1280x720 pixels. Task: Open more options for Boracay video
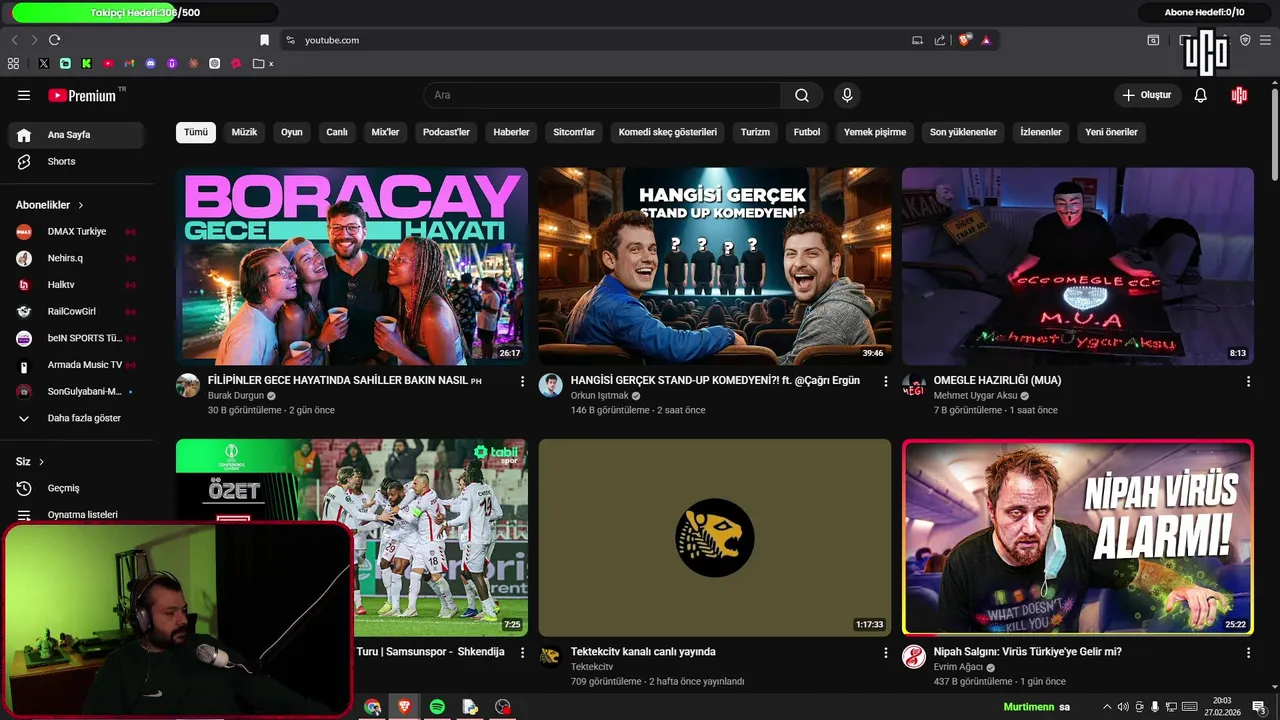(522, 381)
